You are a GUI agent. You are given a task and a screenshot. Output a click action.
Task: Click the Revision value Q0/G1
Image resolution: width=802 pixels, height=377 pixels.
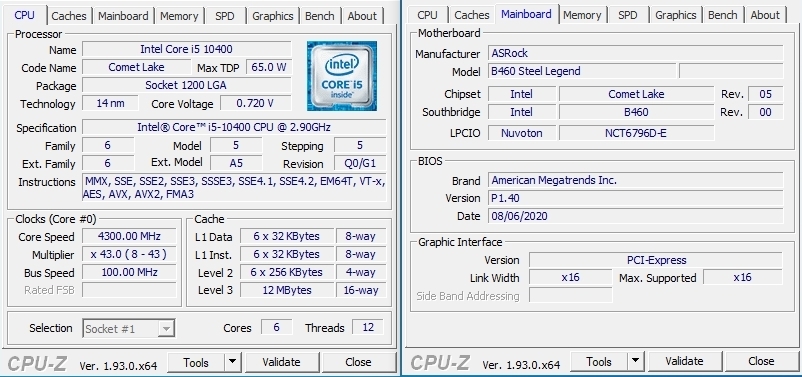coord(360,163)
